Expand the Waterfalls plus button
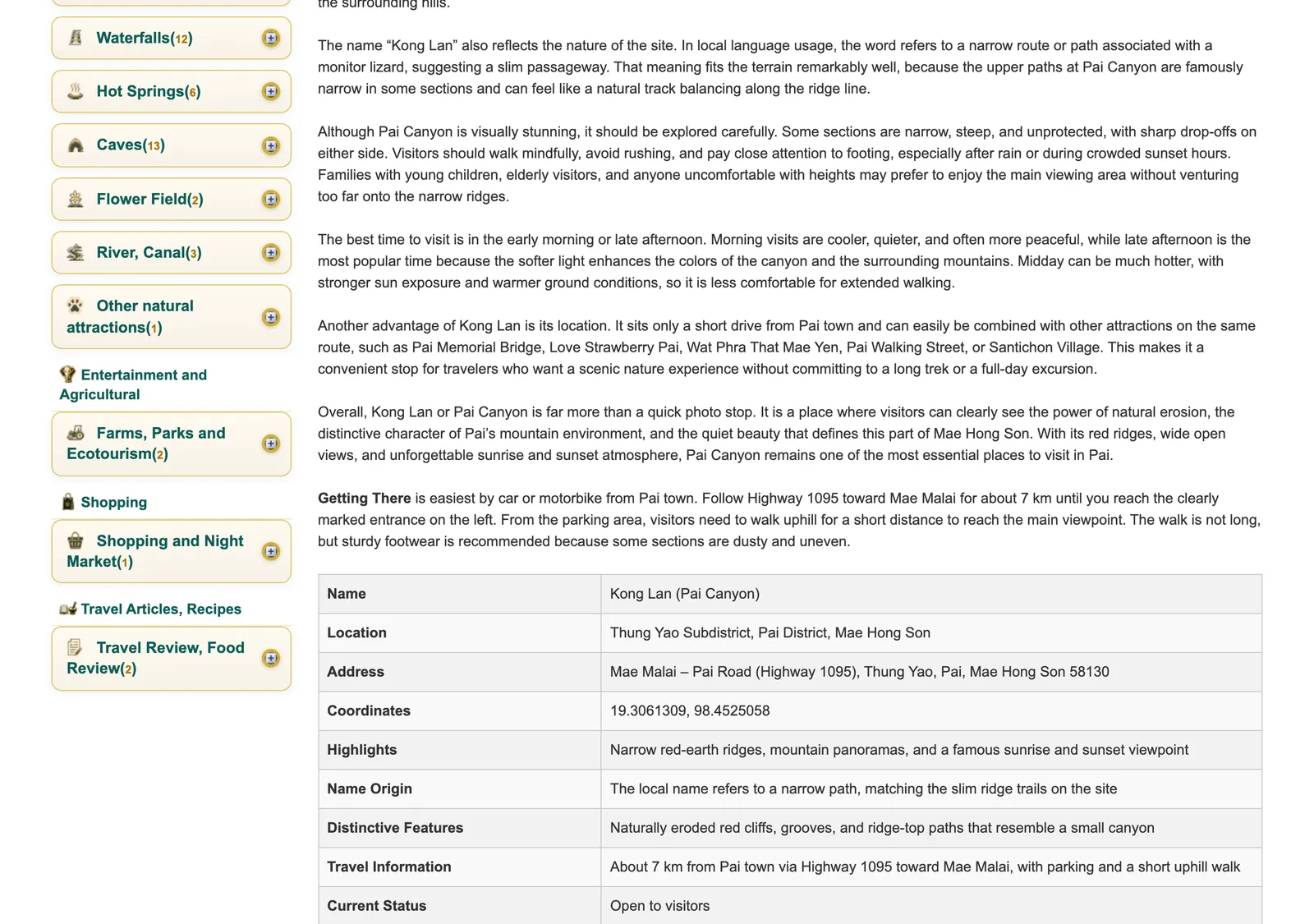The image size is (1314, 924). pyautogui.click(x=271, y=38)
